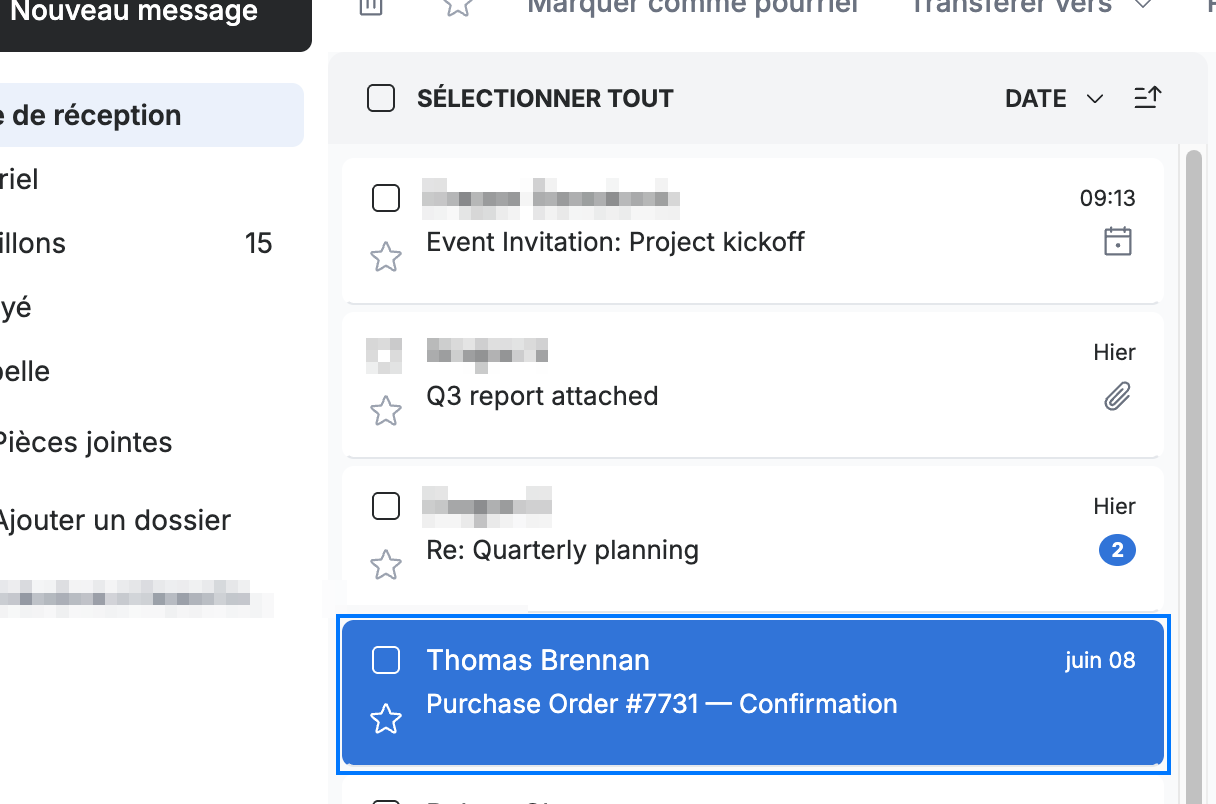The width and height of the screenshot is (1216, 804).
Task: Click the message list vertical scrollbar
Action: [x=1193, y=470]
